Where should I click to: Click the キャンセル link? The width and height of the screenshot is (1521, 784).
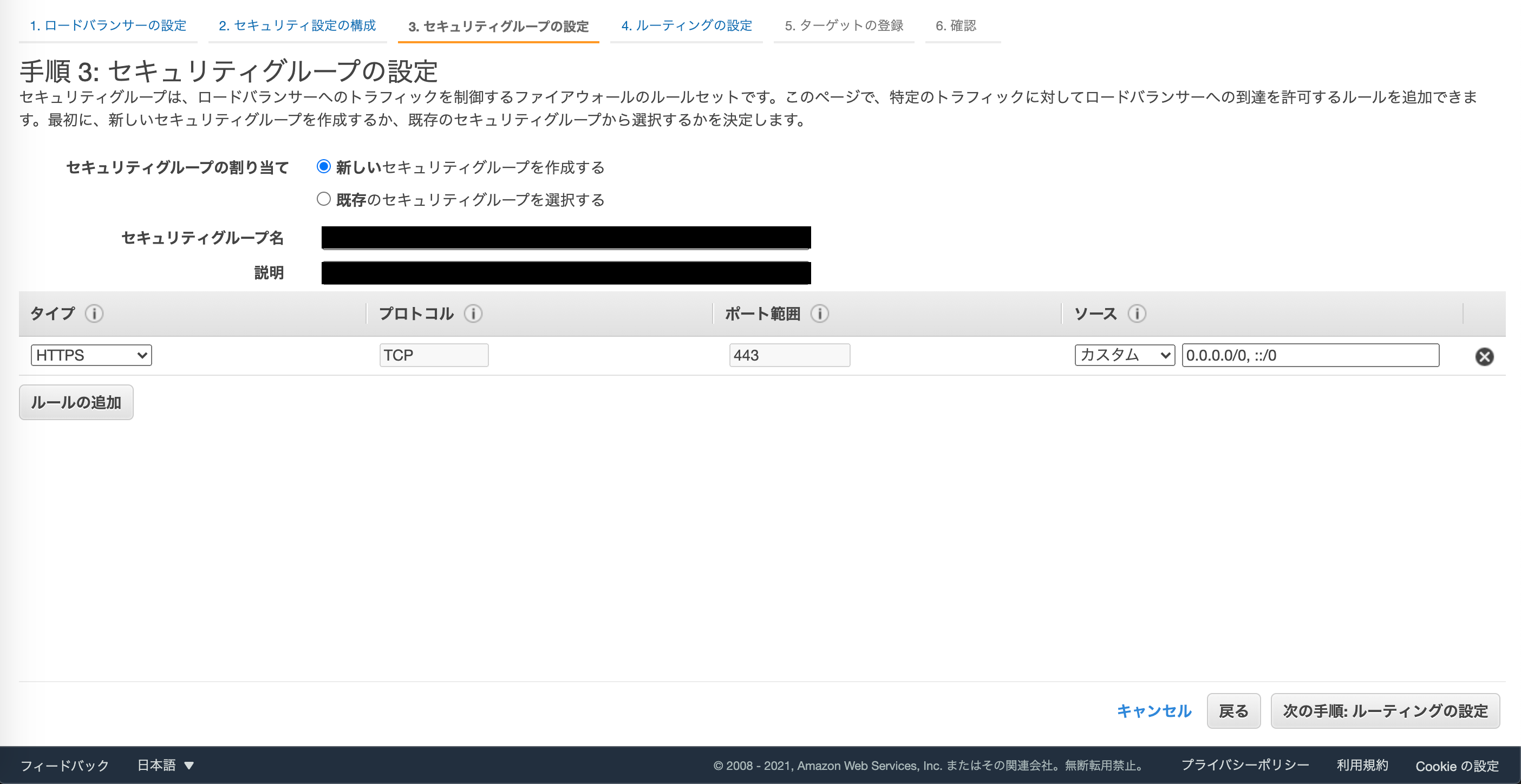[x=1153, y=711]
